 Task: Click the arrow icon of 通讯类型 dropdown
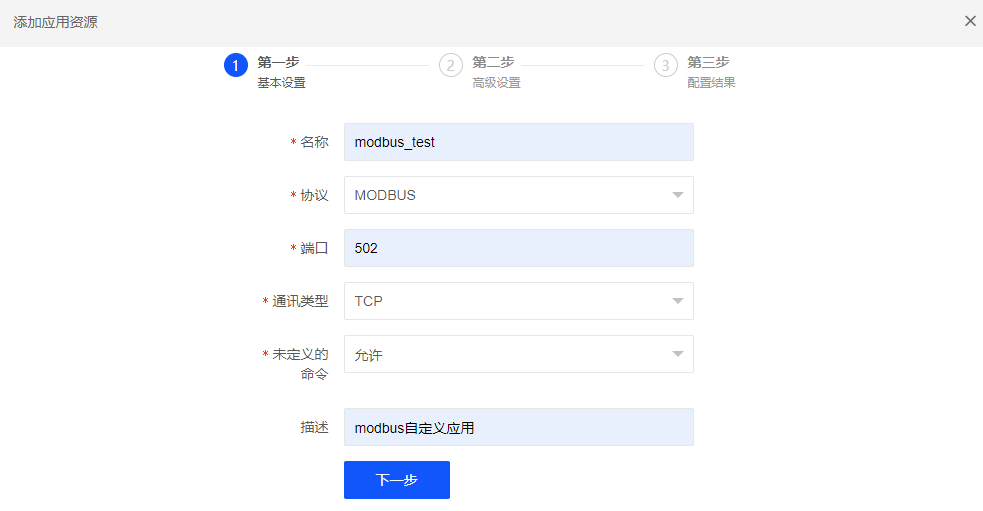(x=678, y=301)
